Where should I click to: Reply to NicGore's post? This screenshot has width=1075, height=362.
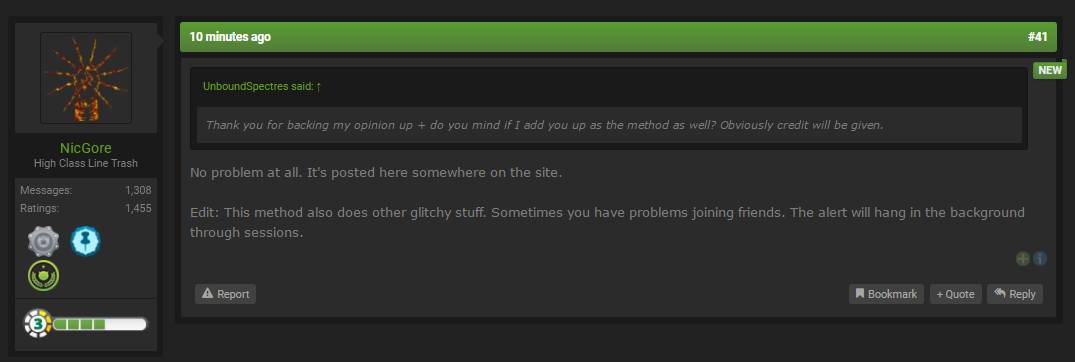tap(1015, 294)
